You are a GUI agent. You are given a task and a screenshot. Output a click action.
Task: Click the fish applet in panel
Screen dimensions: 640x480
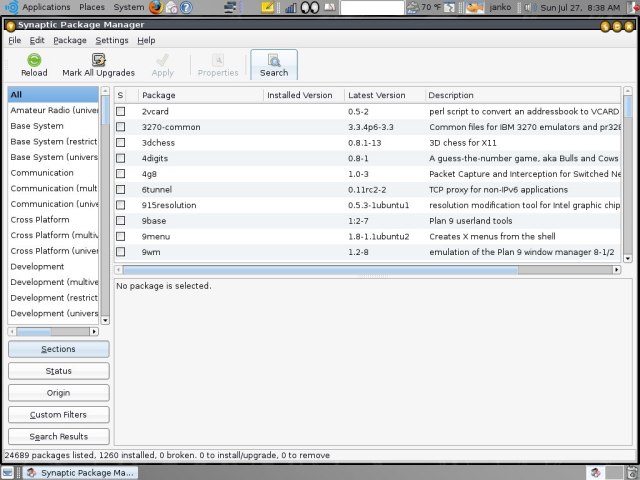475,7
